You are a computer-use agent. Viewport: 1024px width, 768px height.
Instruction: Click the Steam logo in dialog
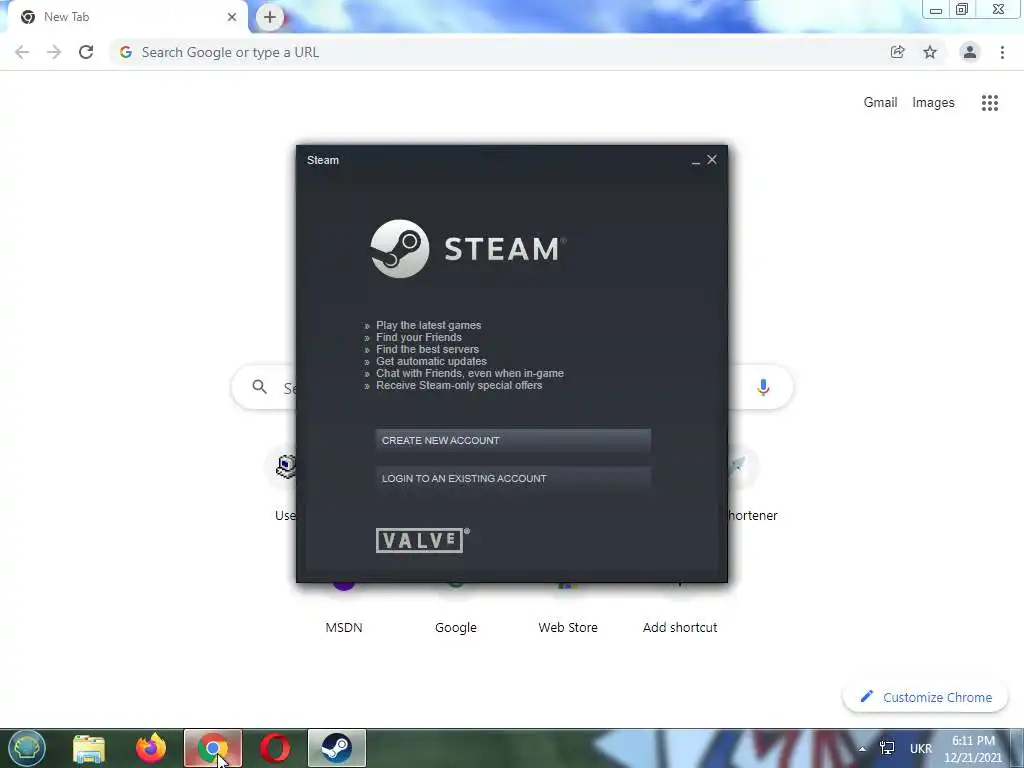(468, 249)
